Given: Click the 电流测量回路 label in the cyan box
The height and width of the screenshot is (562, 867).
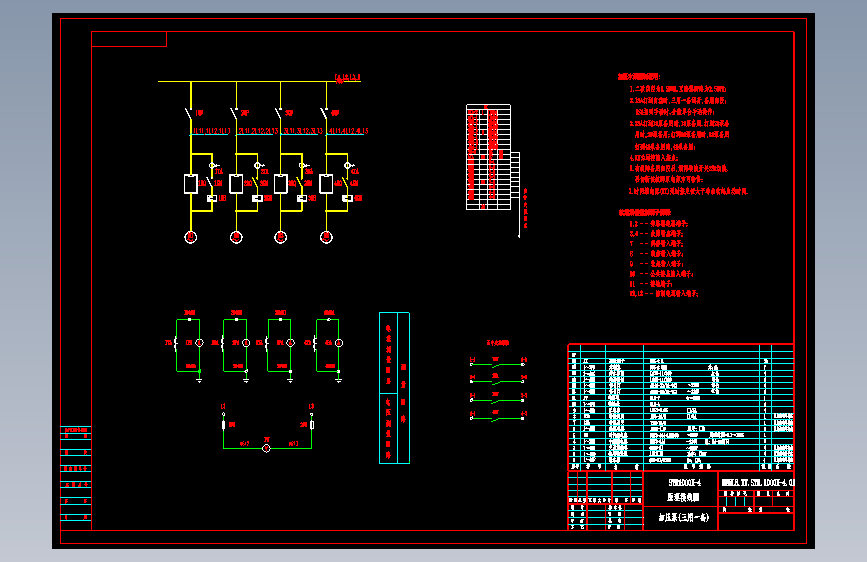Looking at the screenshot, I should pos(388,353).
